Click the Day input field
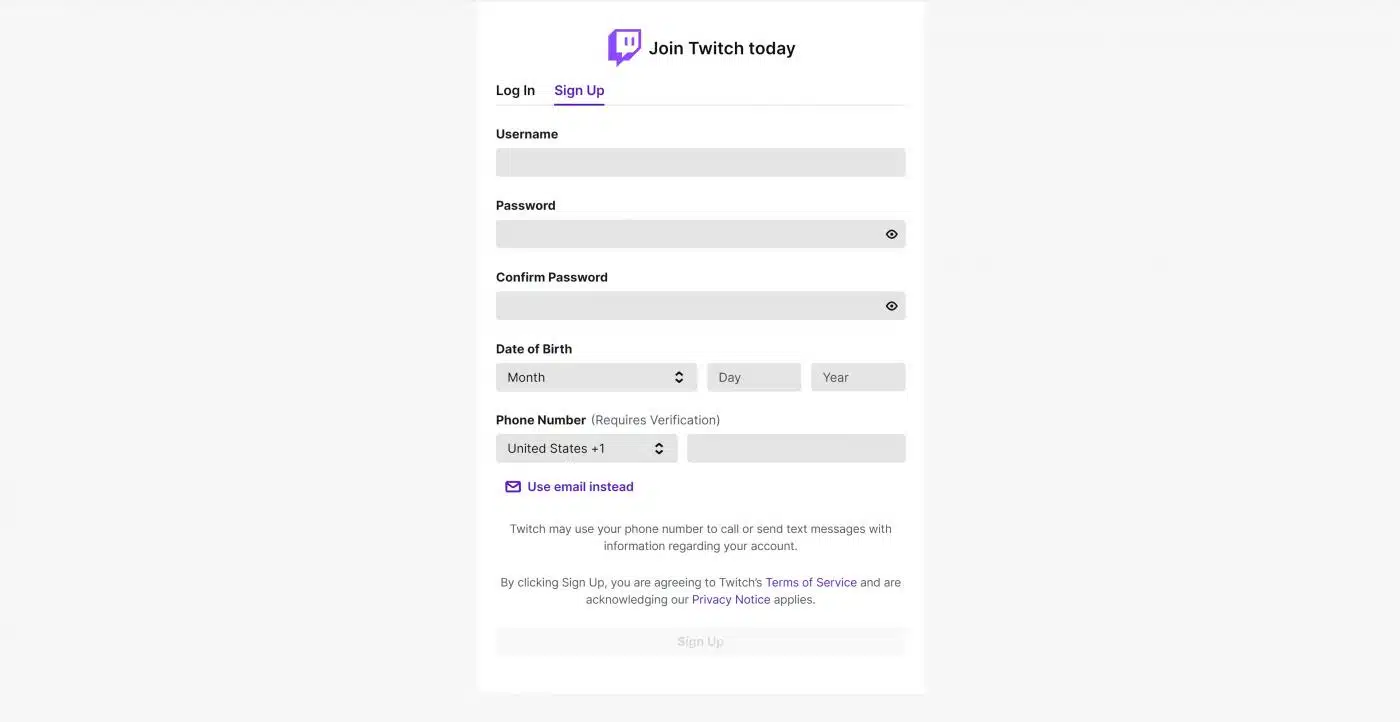 point(753,377)
